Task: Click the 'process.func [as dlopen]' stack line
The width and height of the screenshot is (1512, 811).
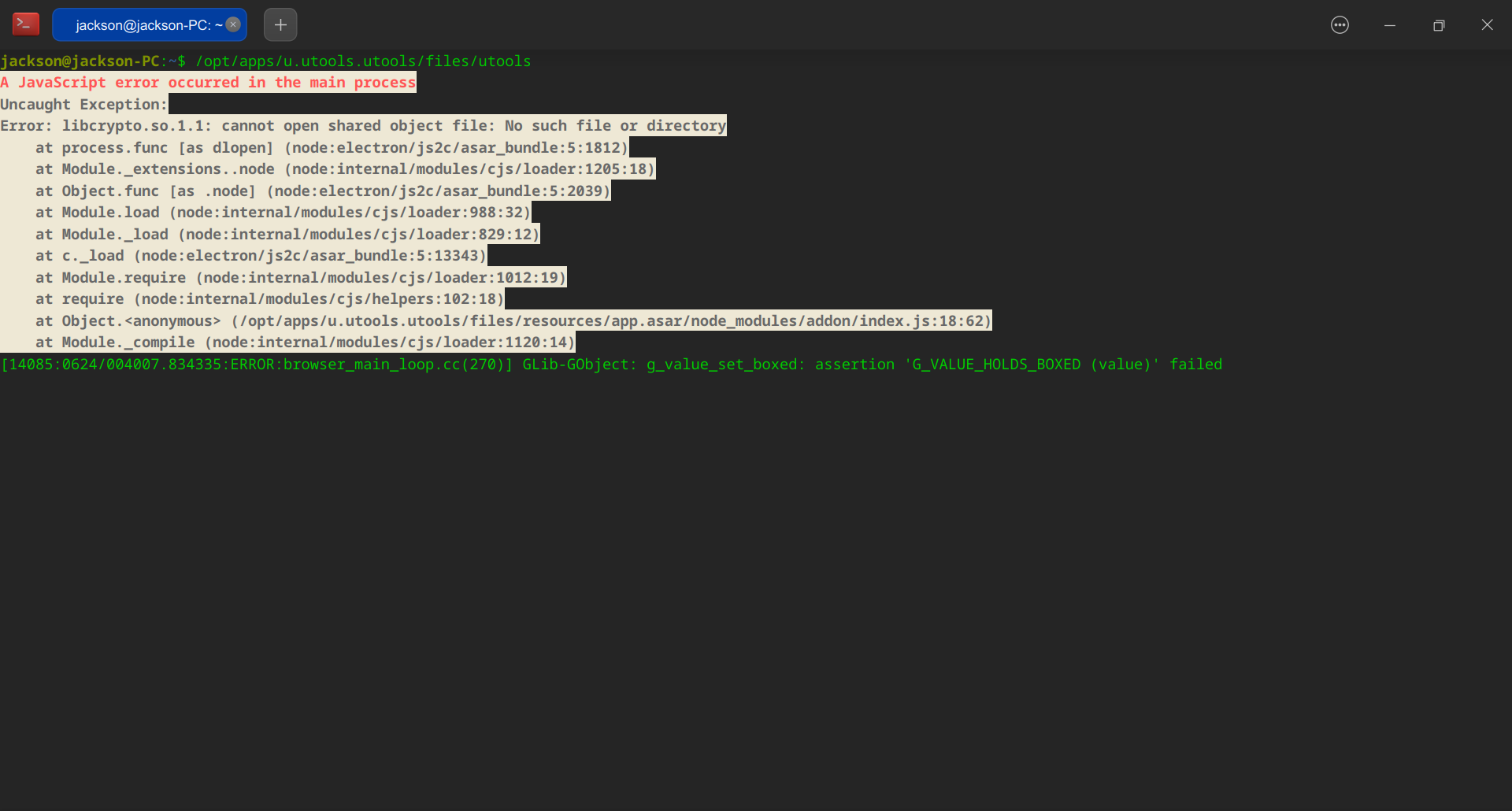Action: pos(332,148)
